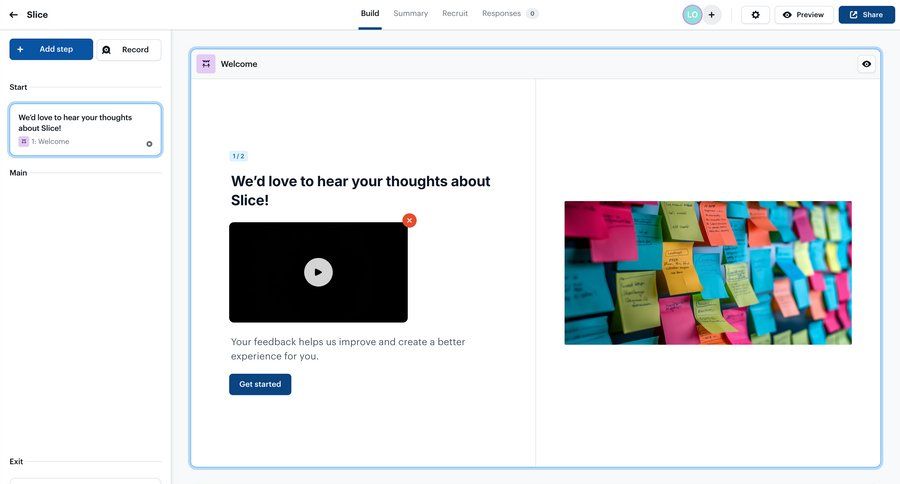Screen dimensions: 900x484
Task: Go back using the left arrow icon
Action: 13,15
